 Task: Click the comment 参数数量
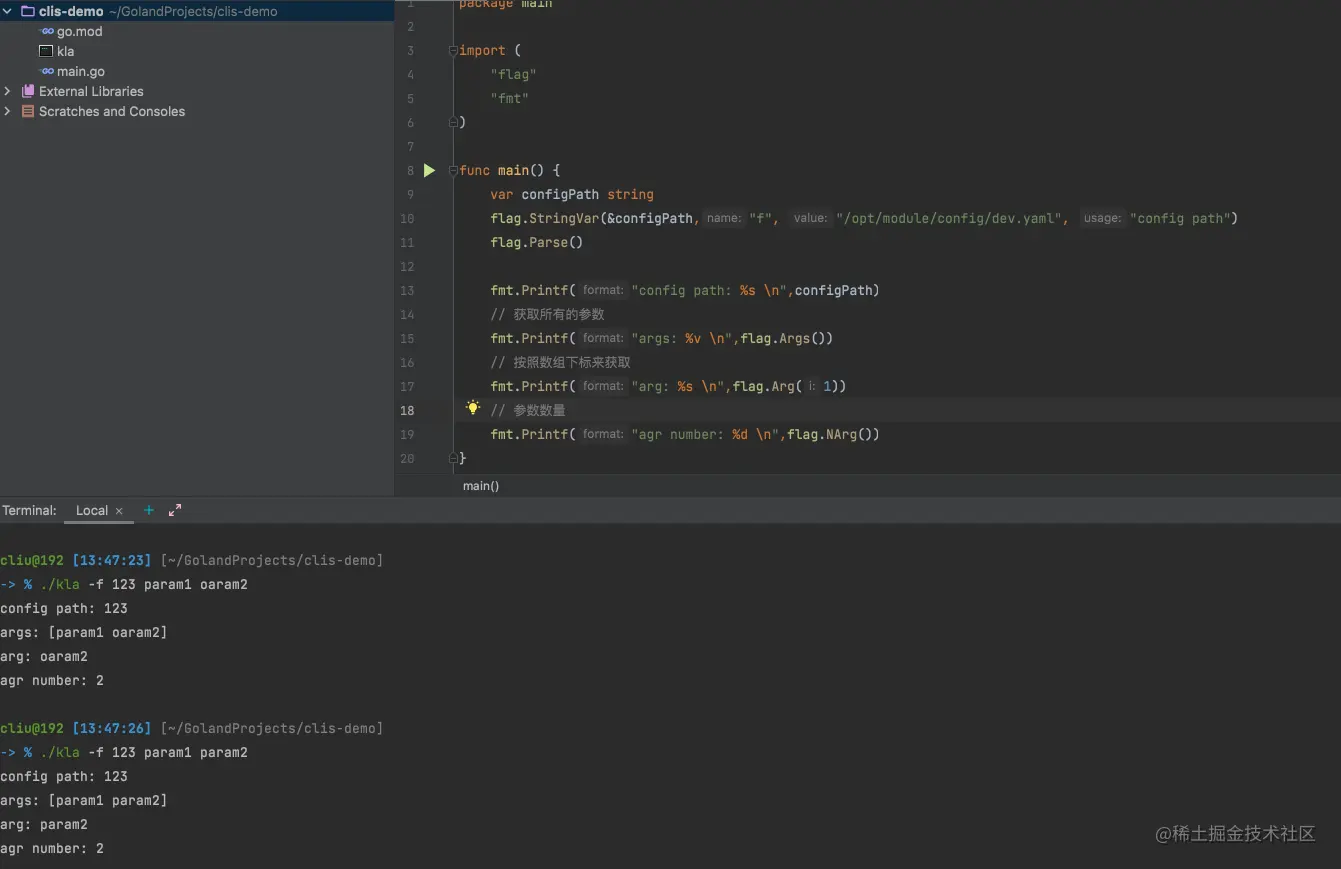tap(528, 410)
